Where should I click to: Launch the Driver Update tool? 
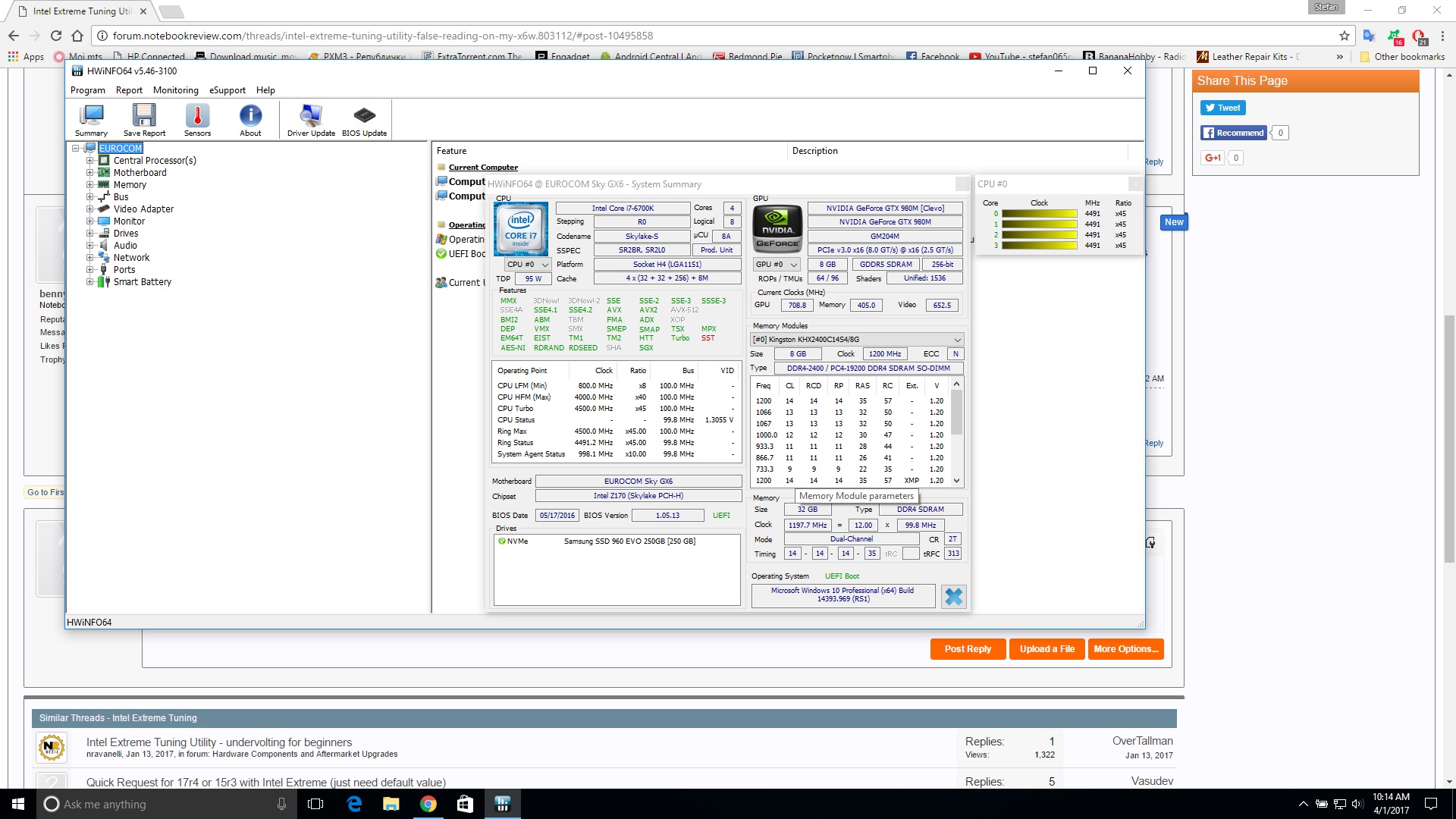311,120
